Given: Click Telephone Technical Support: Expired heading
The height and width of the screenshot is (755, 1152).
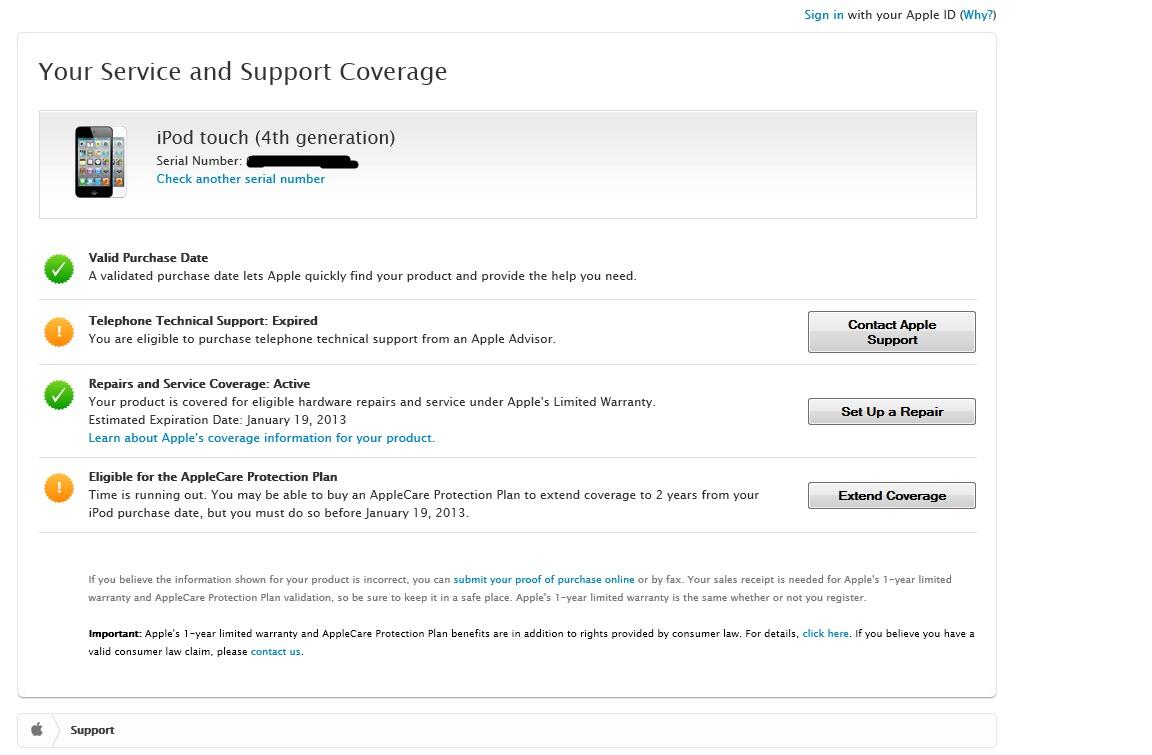Looking at the screenshot, I should pyautogui.click(x=203, y=321).
